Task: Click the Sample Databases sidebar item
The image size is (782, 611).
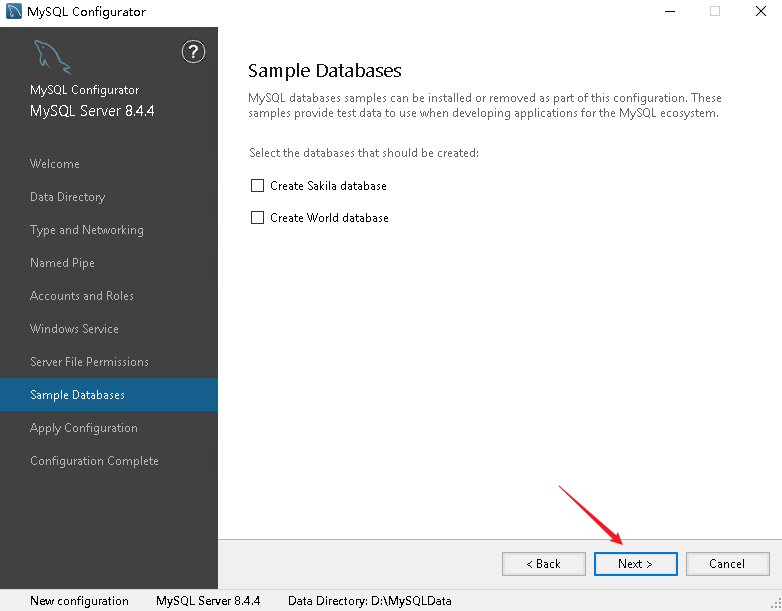Action: (77, 395)
